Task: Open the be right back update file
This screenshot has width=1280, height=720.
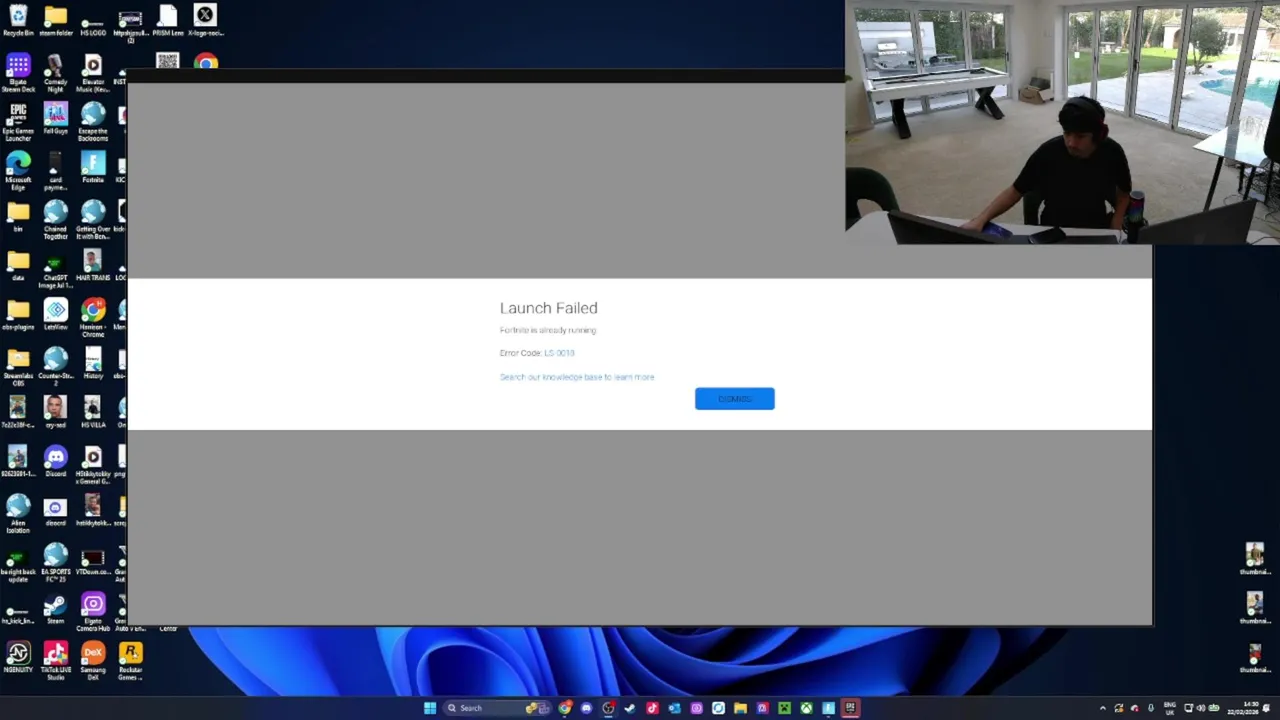Action: pos(18,563)
